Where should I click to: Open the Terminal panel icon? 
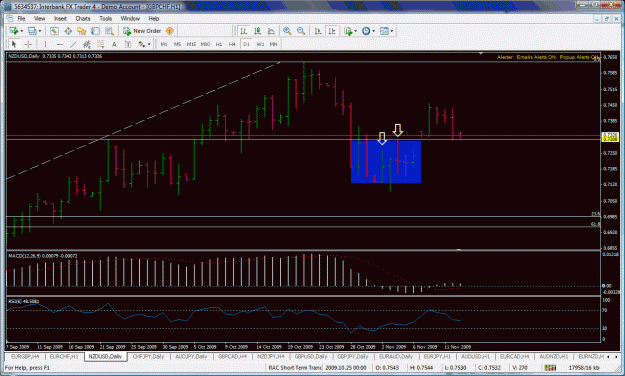[95, 31]
